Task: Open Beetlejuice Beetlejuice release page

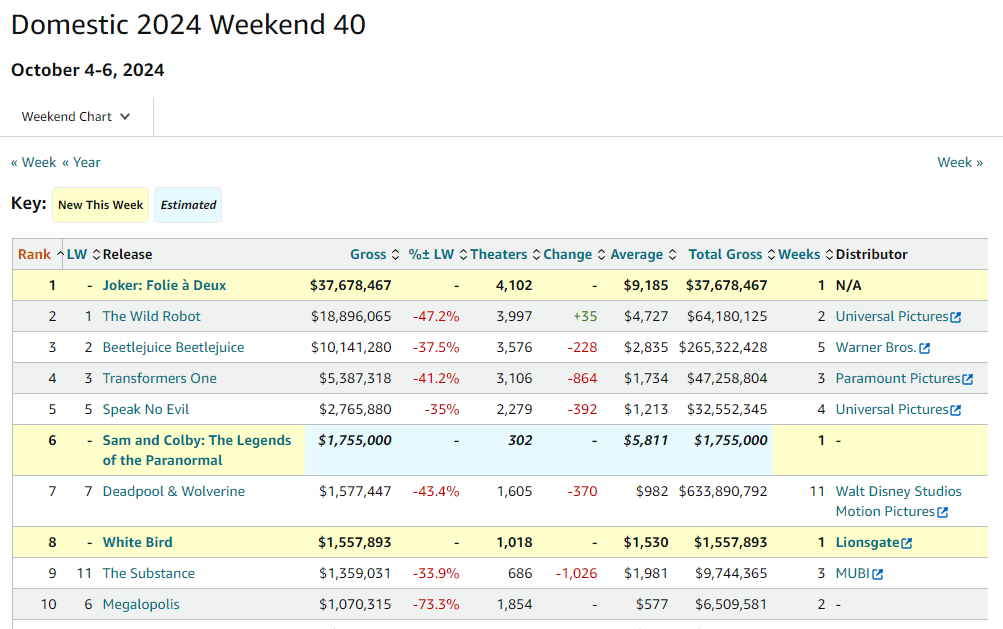Action: pyautogui.click(x=173, y=347)
